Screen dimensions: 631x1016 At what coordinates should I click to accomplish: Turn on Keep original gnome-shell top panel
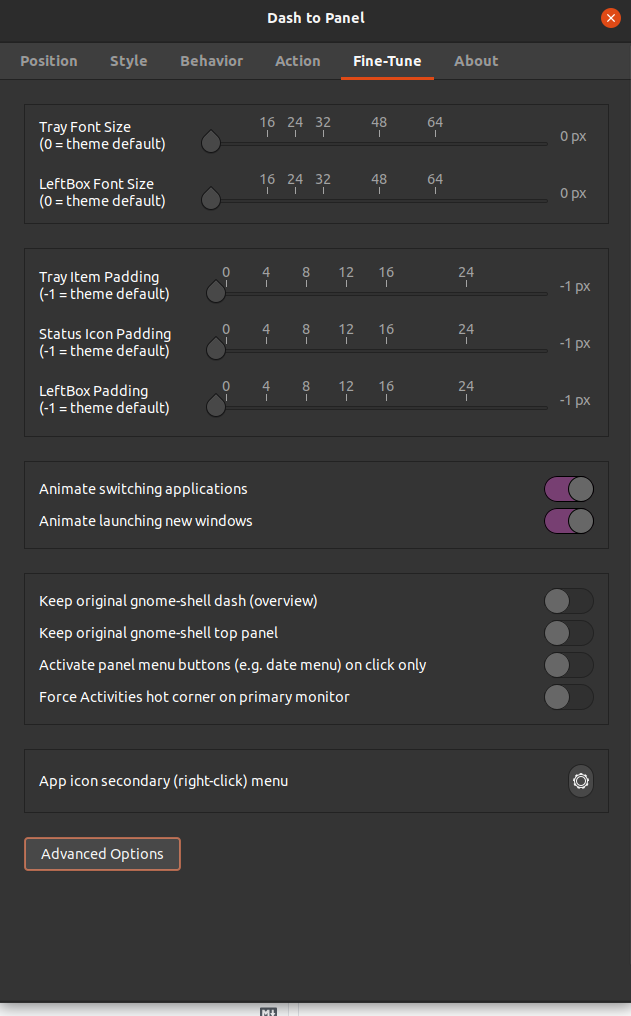569,633
